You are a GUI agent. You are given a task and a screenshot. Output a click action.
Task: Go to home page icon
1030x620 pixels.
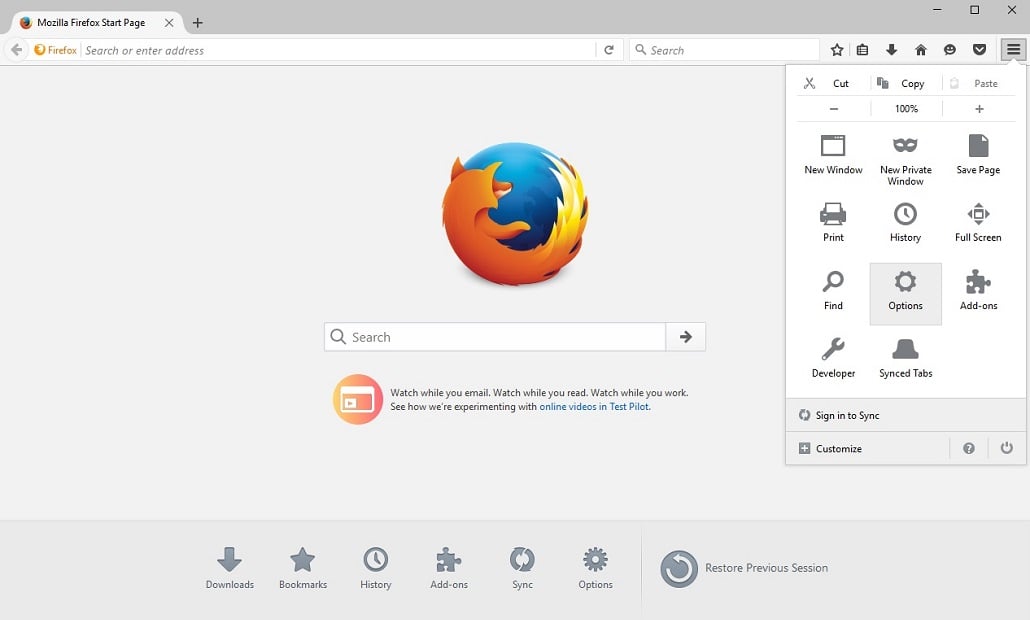[921, 50]
